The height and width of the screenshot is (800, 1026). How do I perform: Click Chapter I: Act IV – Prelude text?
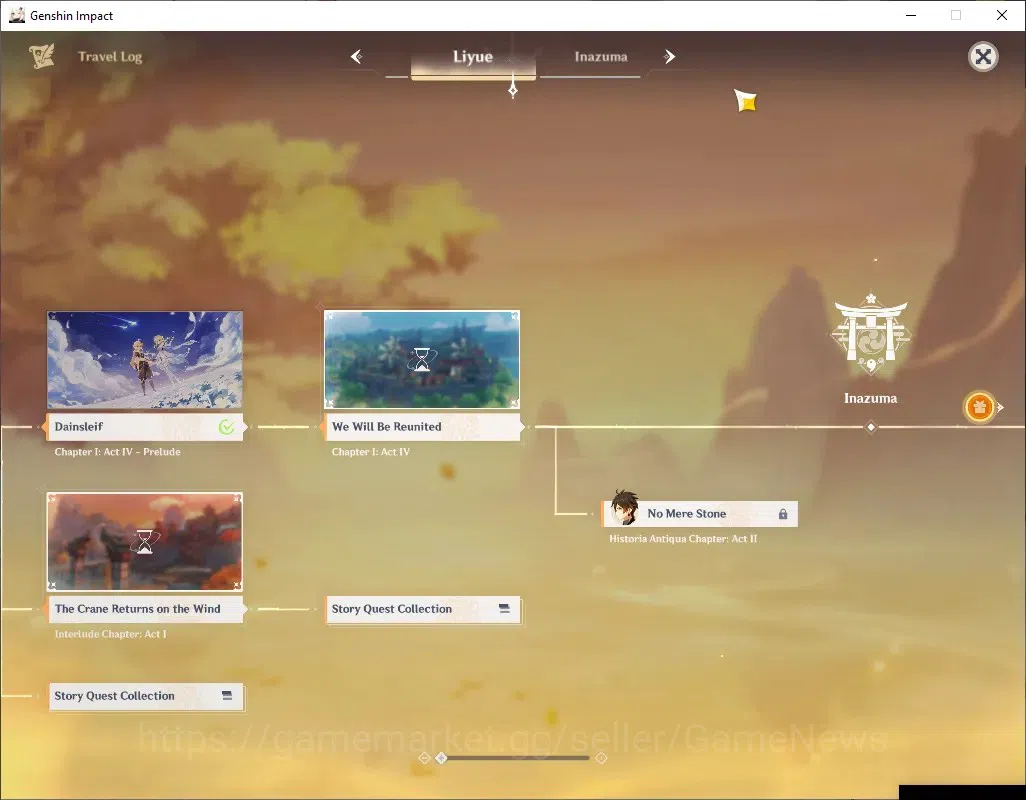pyautogui.click(x=117, y=452)
